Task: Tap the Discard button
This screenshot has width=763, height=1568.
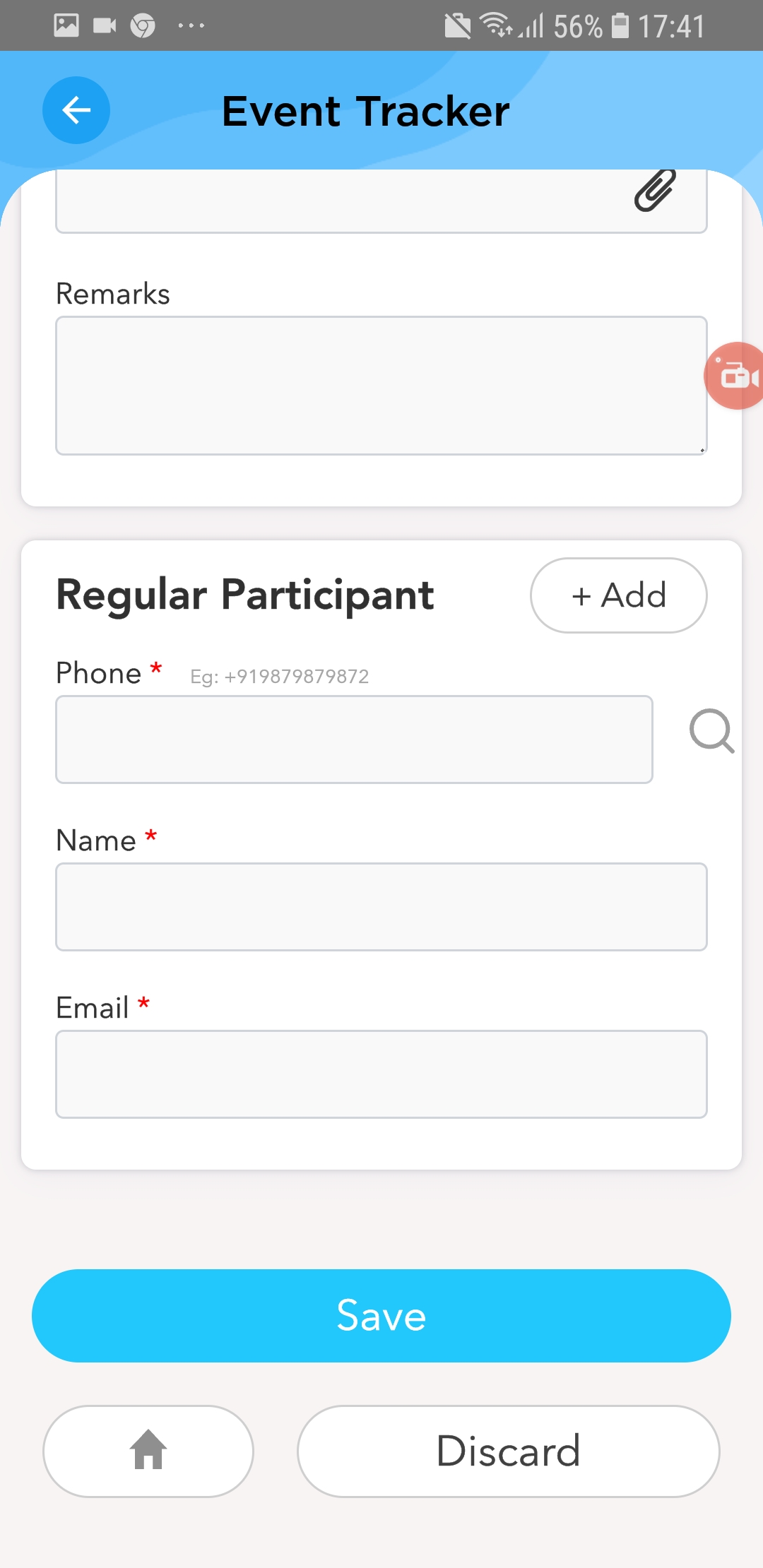Action: tap(508, 1451)
